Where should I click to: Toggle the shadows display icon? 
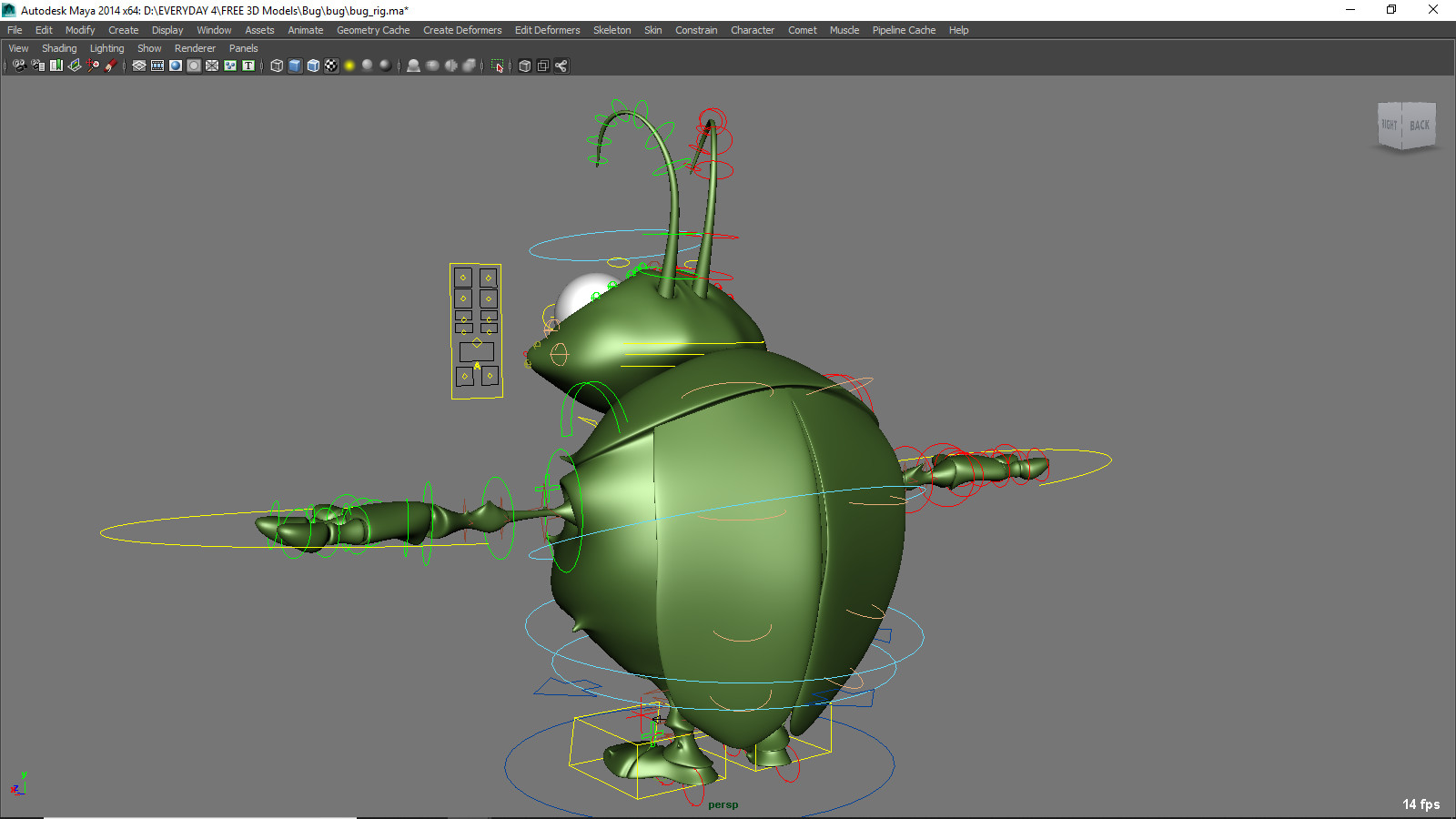(384, 66)
